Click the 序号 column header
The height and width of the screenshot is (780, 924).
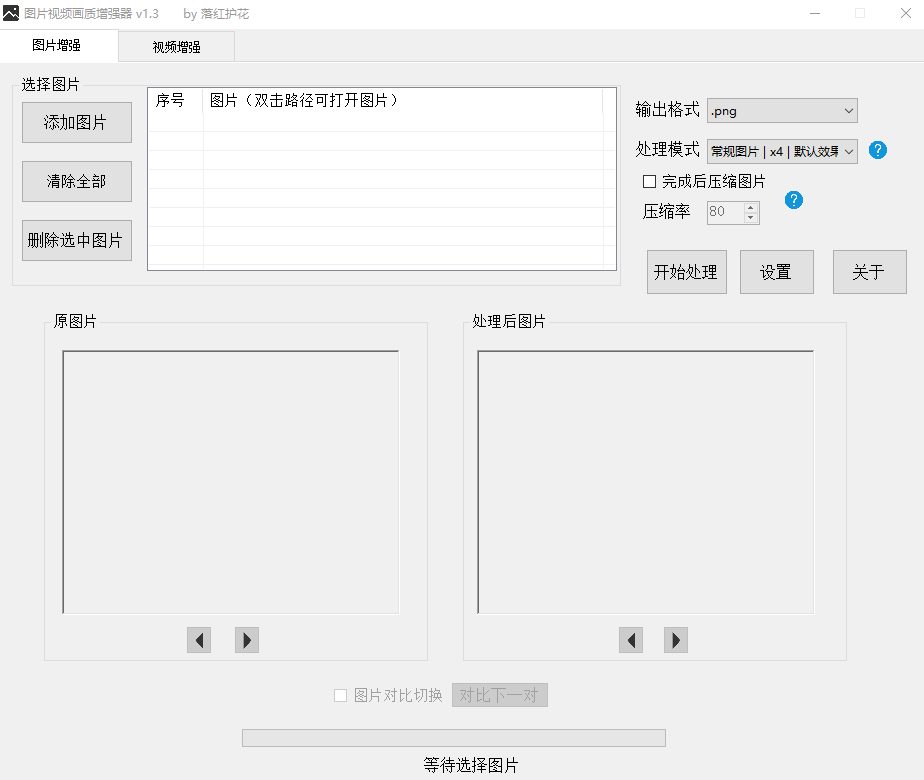[175, 101]
